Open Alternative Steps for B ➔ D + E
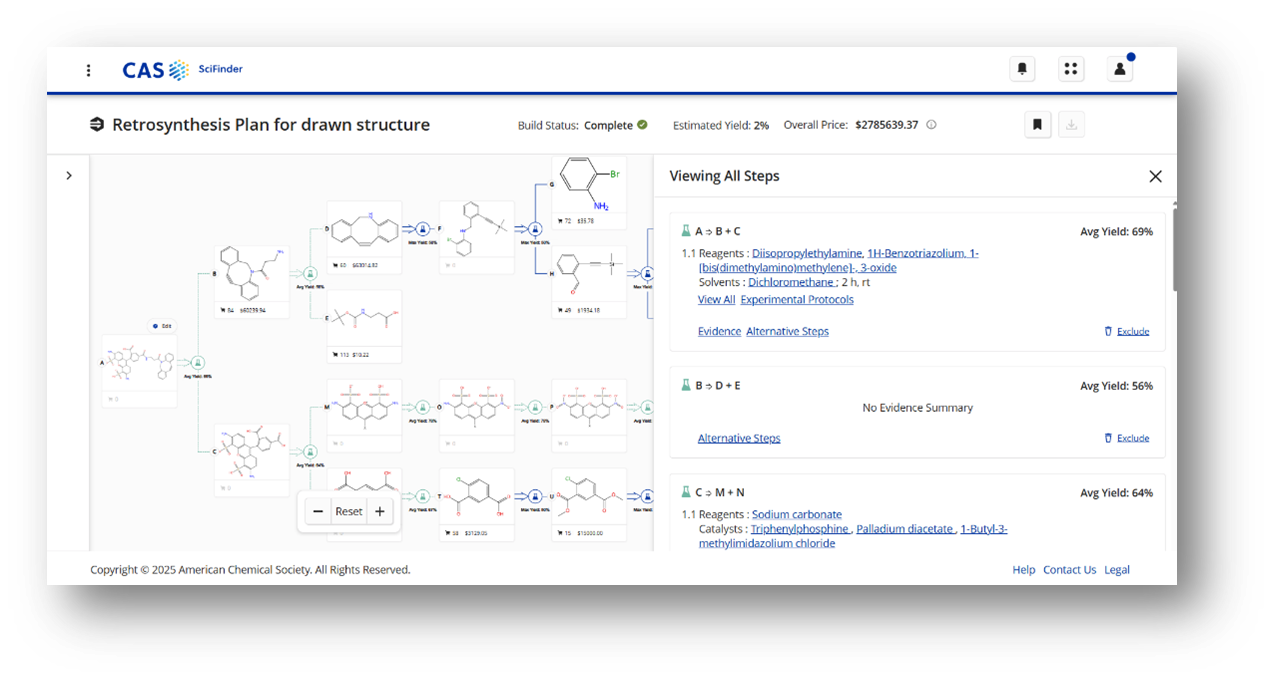This screenshot has height=680, width=1272. pyautogui.click(x=739, y=438)
